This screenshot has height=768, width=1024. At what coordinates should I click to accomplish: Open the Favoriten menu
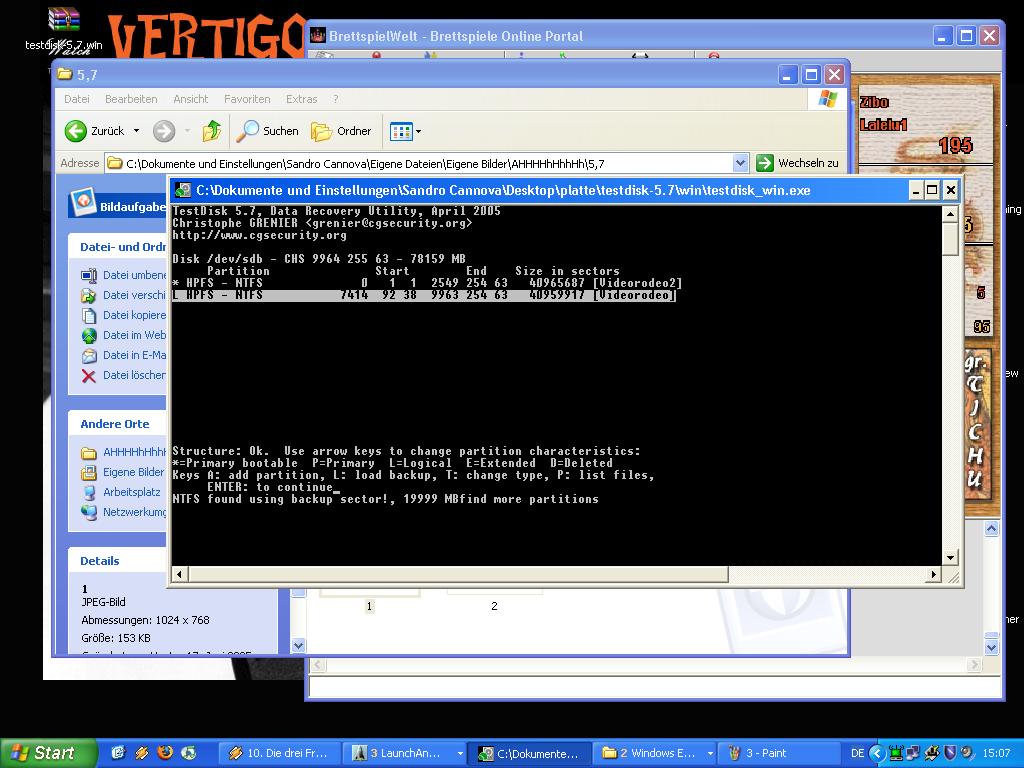(x=247, y=99)
